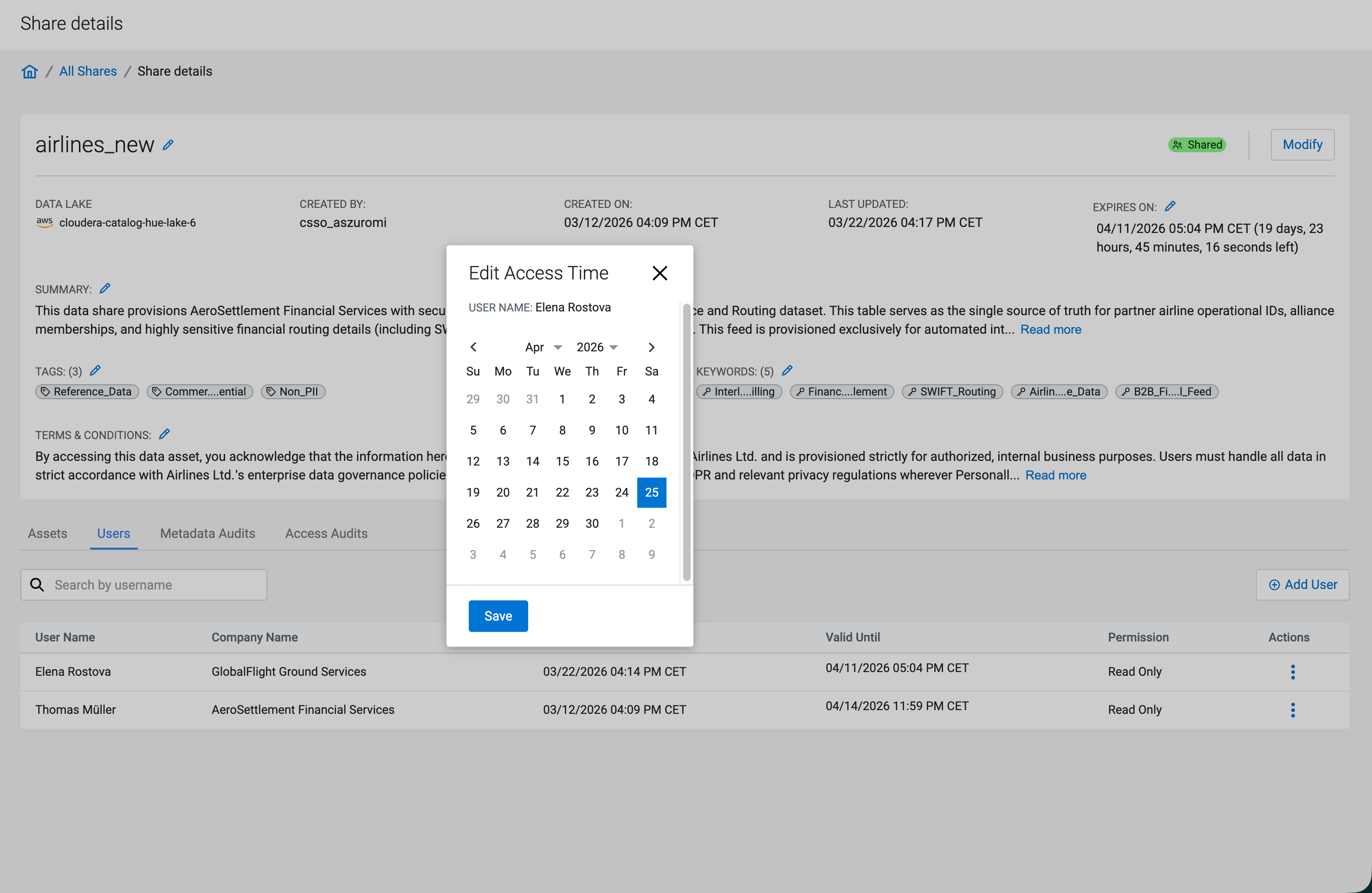This screenshot has width=1372, height=893.
Task: Edit share name with pencil icon
Action: click(x=168, y=145)
